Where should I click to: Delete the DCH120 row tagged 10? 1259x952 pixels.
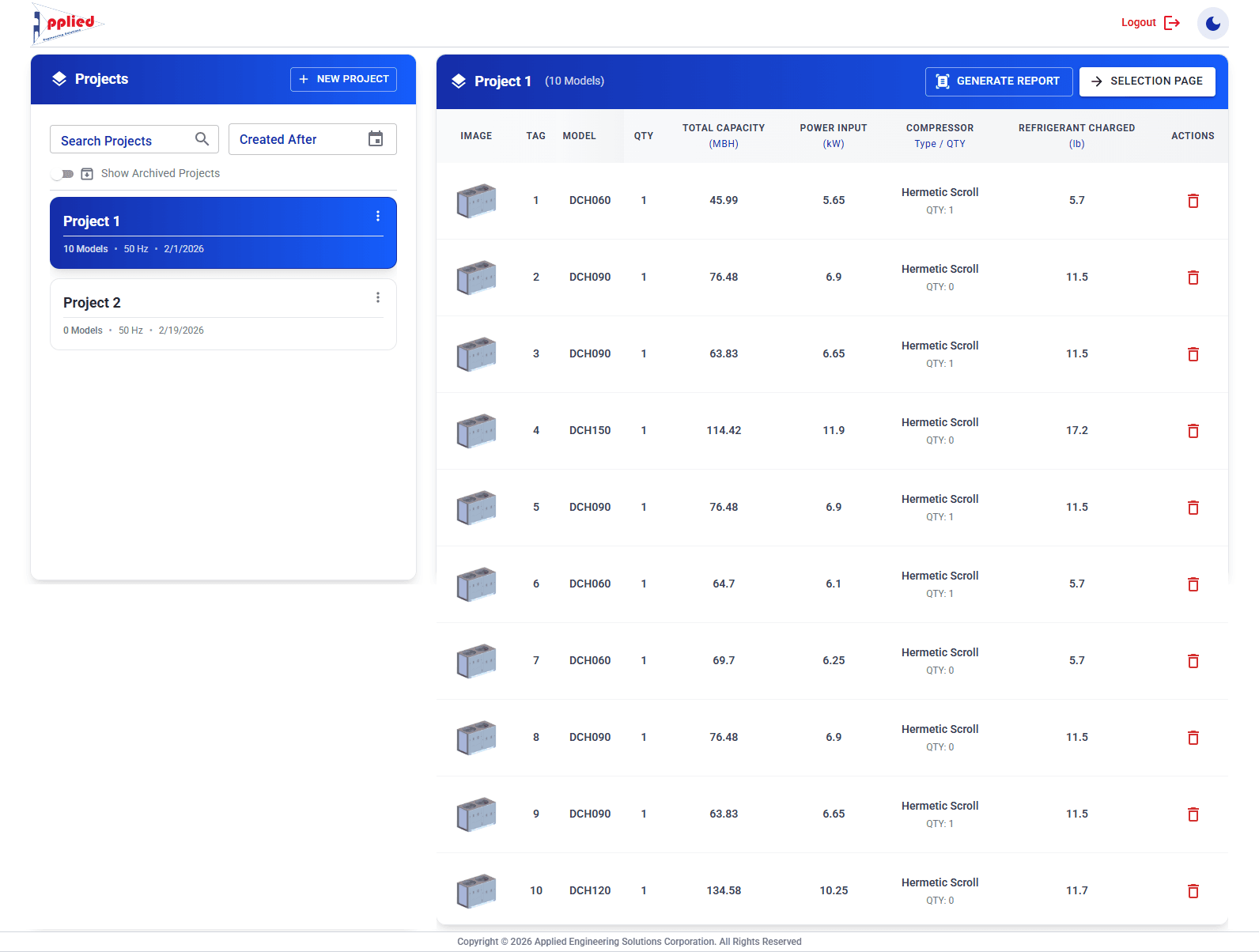[1193, 891]
